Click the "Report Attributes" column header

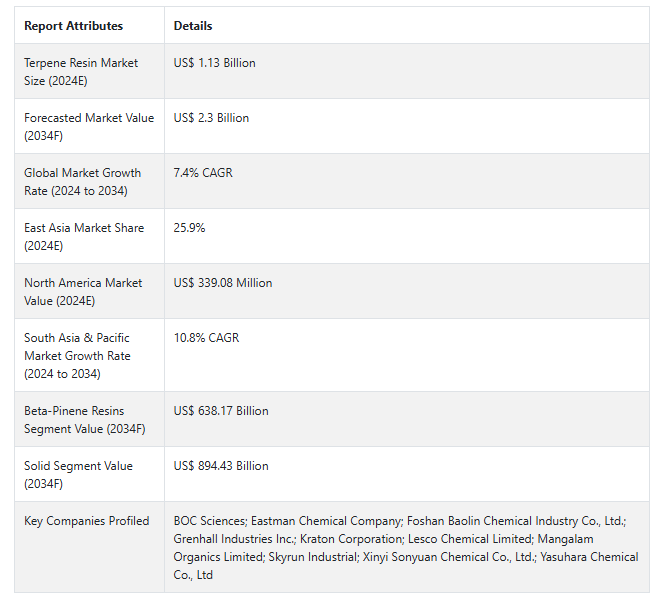click(x=74, y=26)
